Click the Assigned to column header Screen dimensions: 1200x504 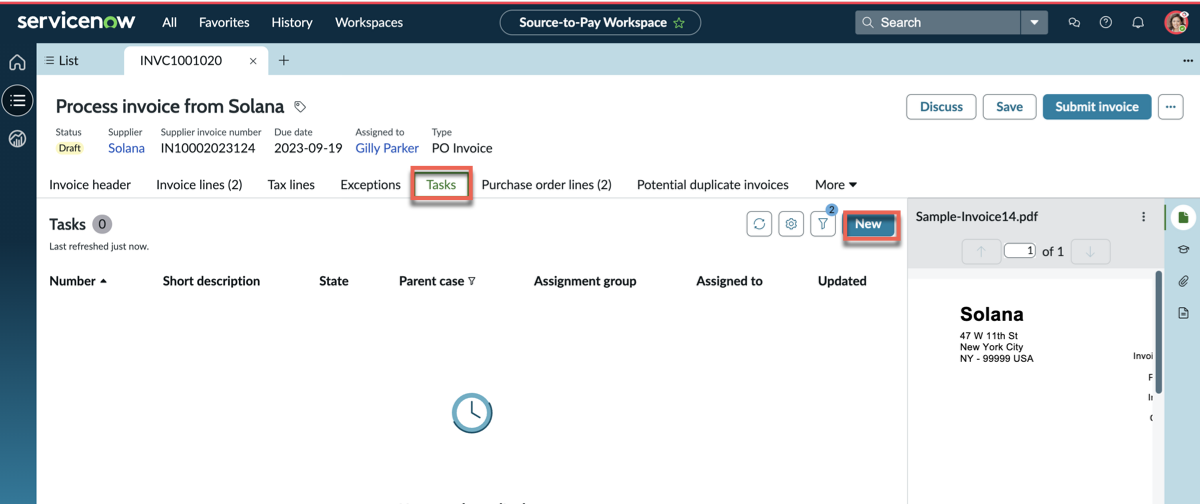click(x=729, y=281)
